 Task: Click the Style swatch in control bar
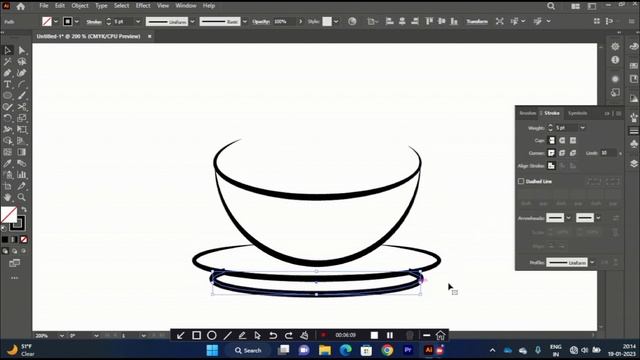327,21
